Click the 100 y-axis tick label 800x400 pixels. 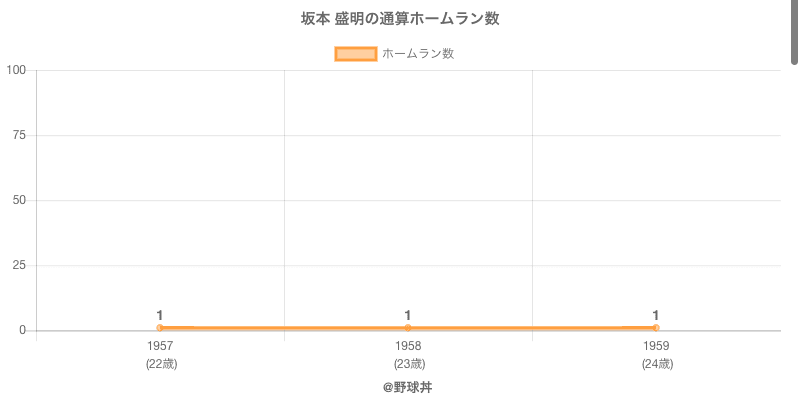16,70
